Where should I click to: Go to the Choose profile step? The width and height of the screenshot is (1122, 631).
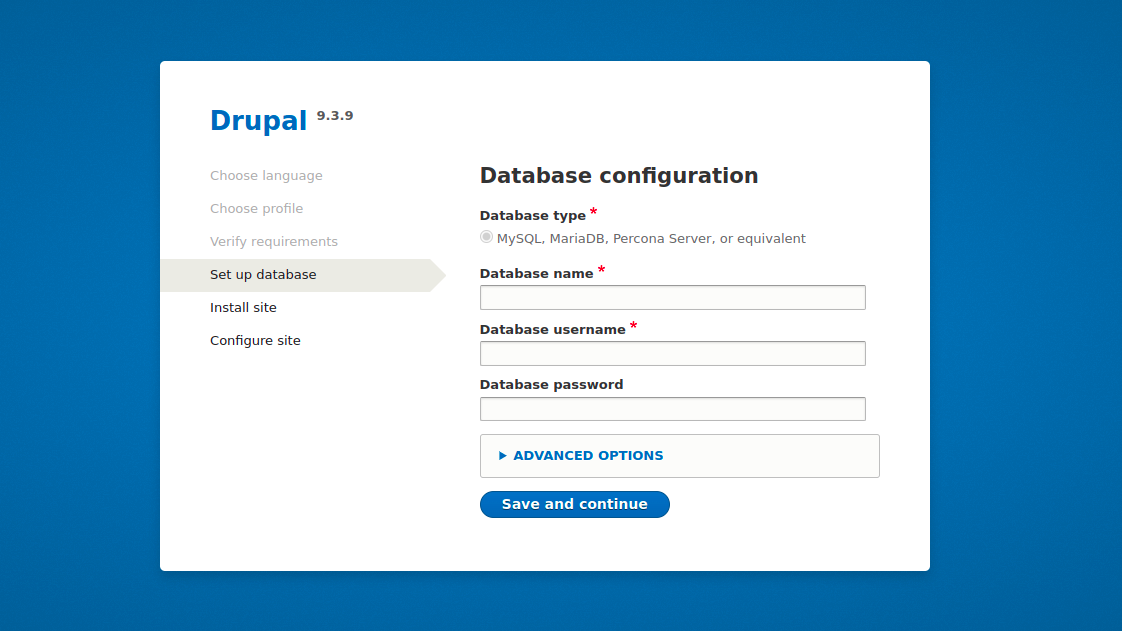[256, 209]
